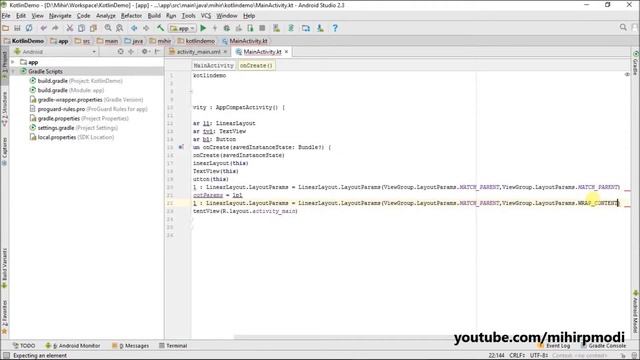Screen dimensions: 640x360
Task: Open the Project Structure icon
Action: (x=306, y=28)
